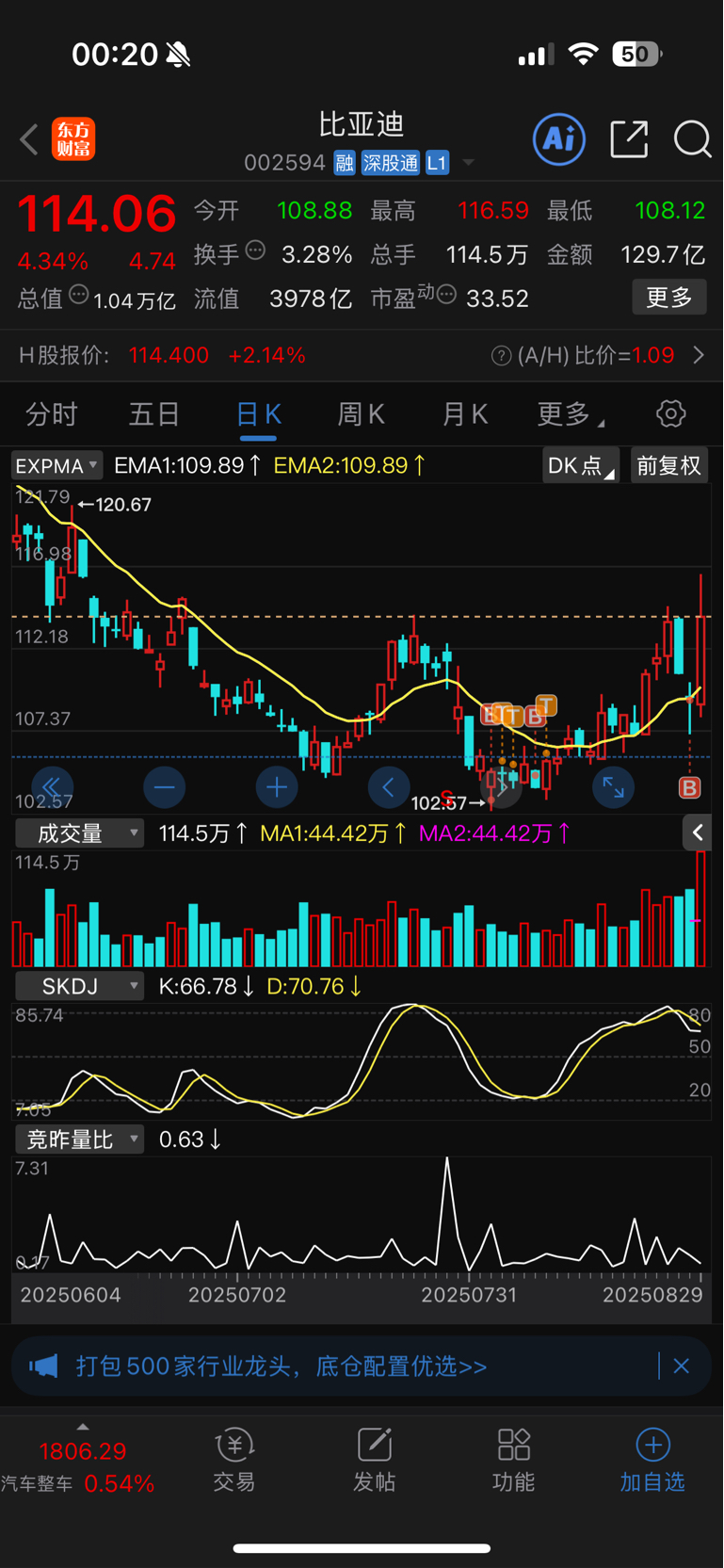
Task: Select 日K tab
Action: pyautogui.click(x=258, y=413)
